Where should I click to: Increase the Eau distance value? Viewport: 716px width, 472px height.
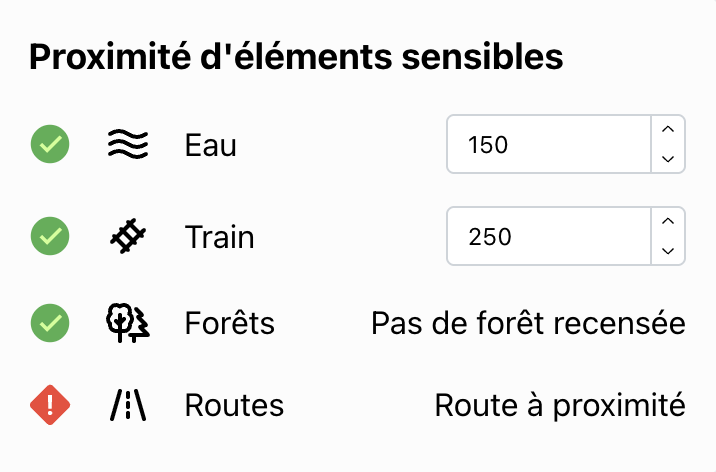[668, 130]
